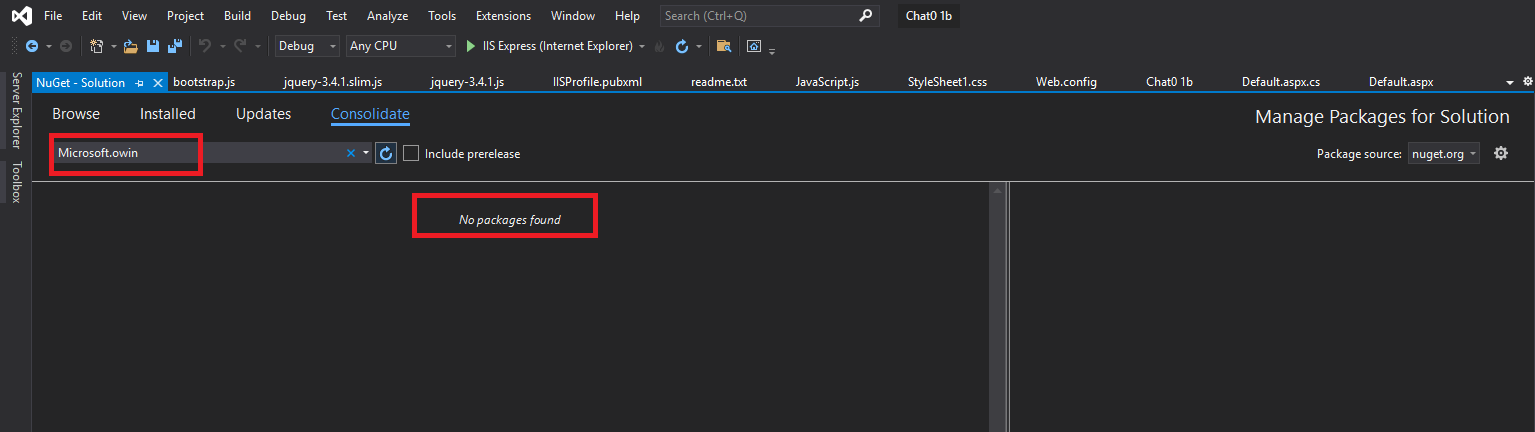Expand the browser refresh dropdown arrow
Viewport: 1535px width, 432px height.
pos(699,47)
